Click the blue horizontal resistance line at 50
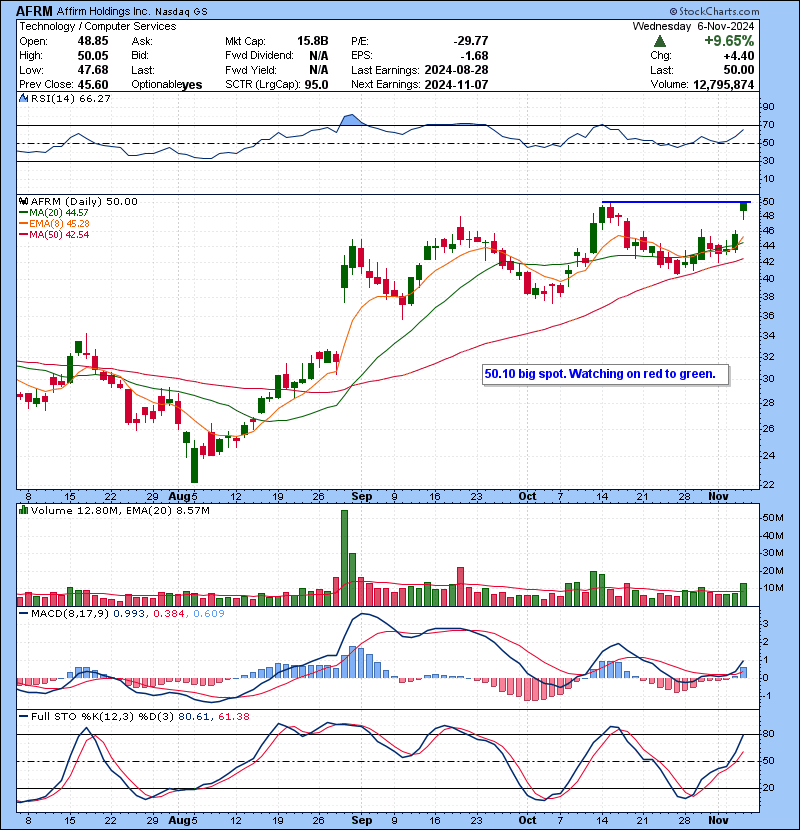800x830 pixels. pos(676,202)
